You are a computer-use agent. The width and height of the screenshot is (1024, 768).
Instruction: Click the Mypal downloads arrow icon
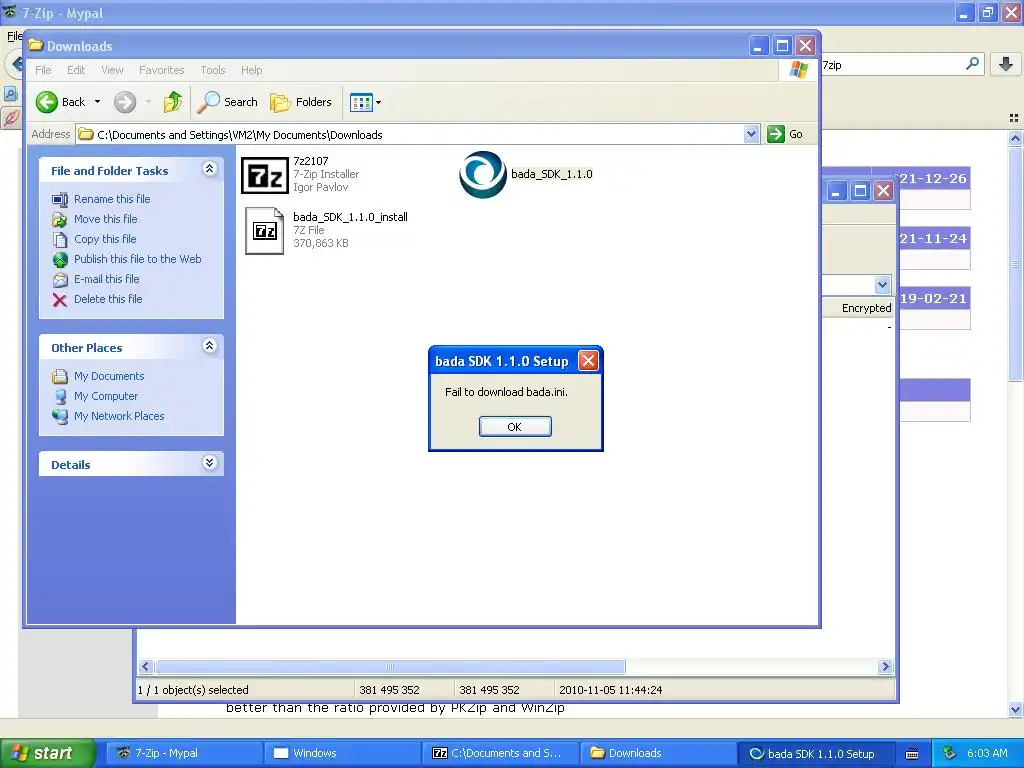pos(1006,63)
